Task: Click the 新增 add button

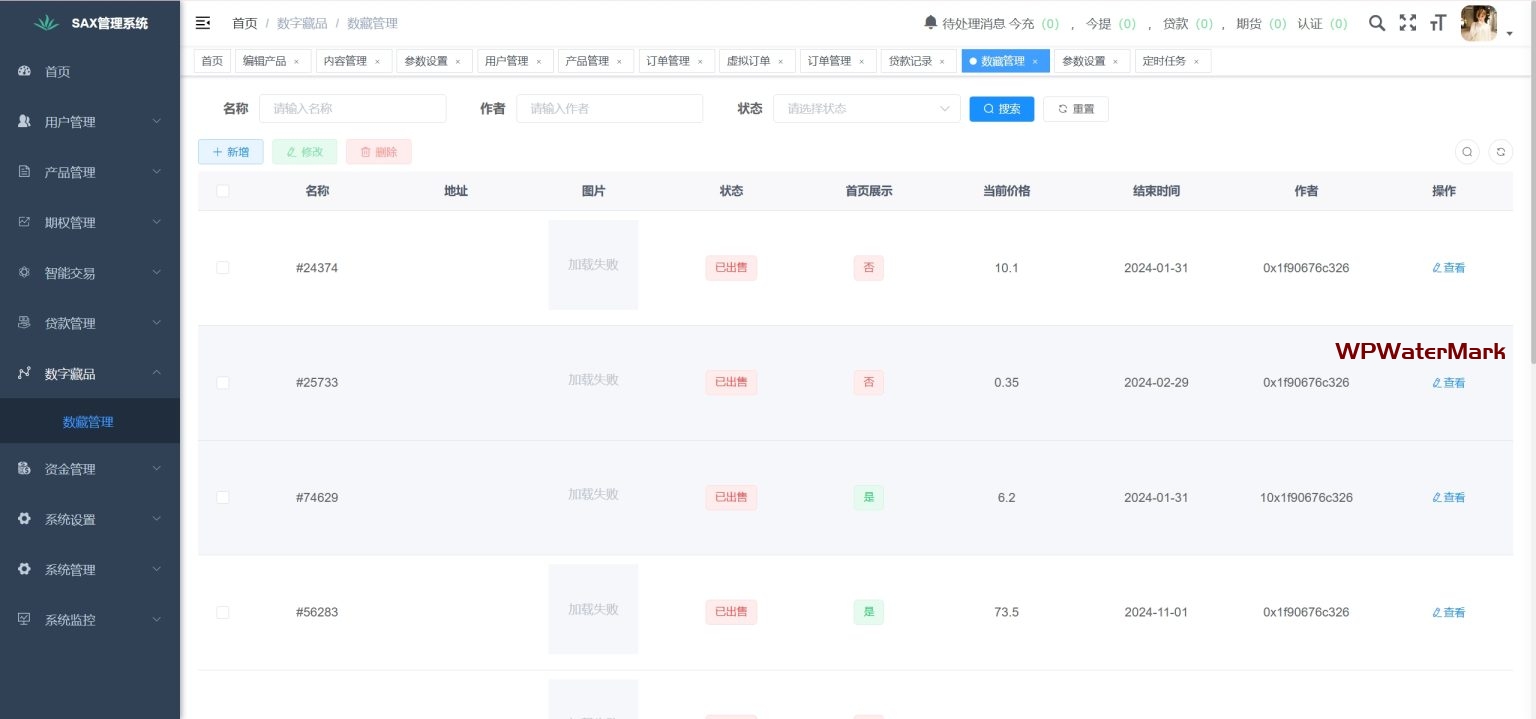Action: pyautogui.click(x=231, y=152)
